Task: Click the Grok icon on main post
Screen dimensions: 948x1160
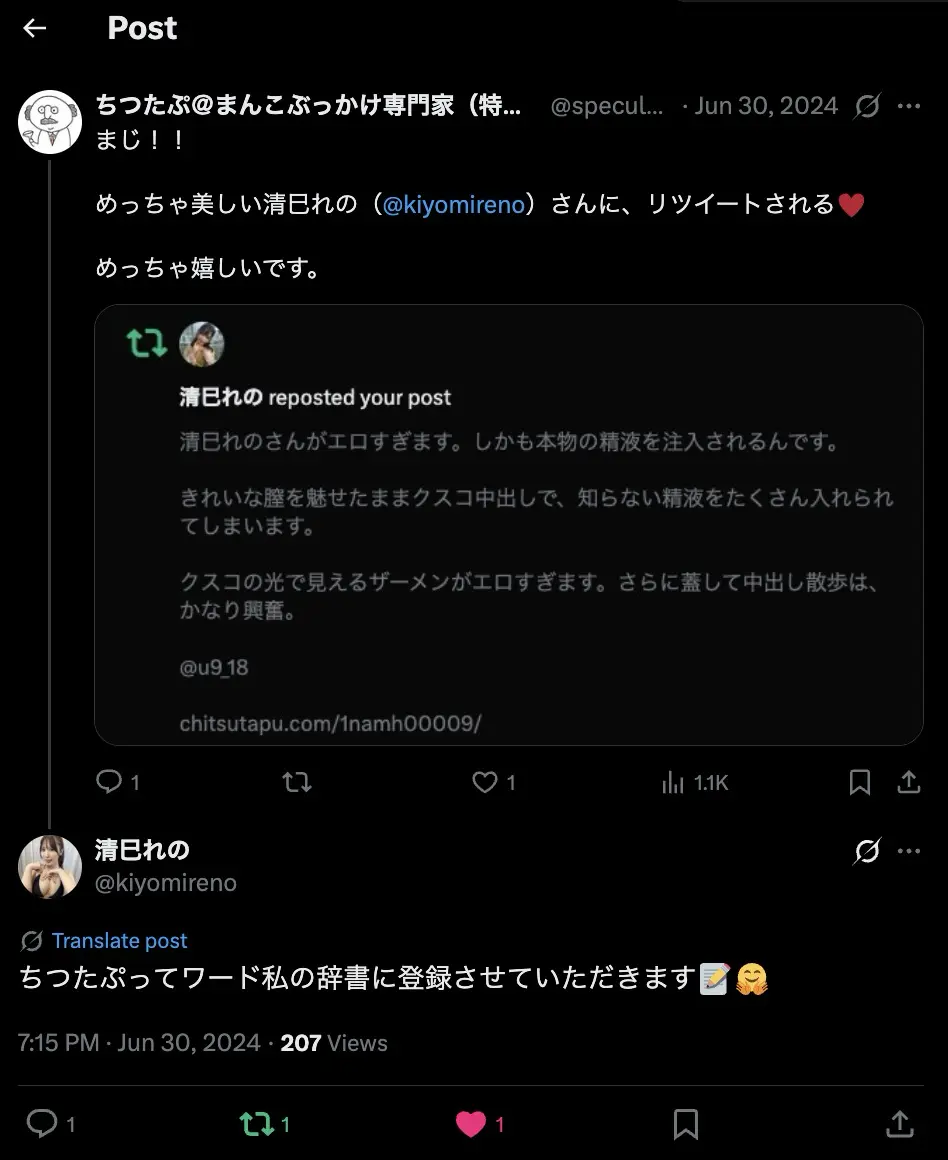Action: (x=867, y=851)
